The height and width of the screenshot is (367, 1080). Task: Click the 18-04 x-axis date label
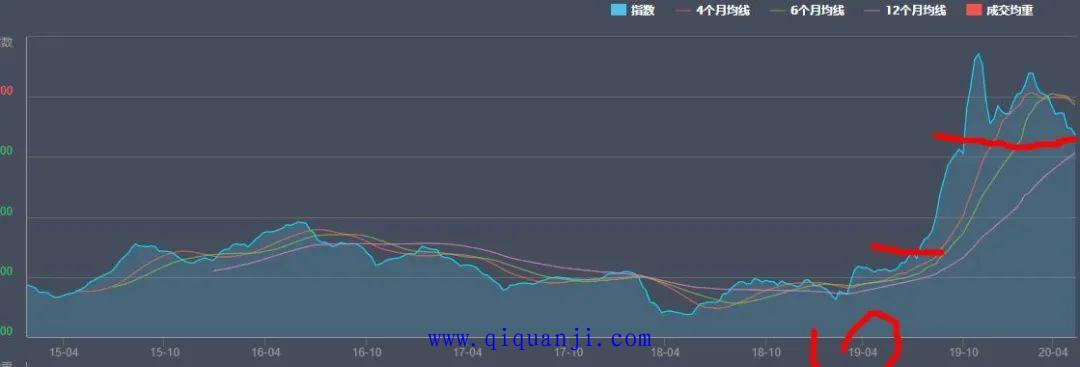(667, 352)
